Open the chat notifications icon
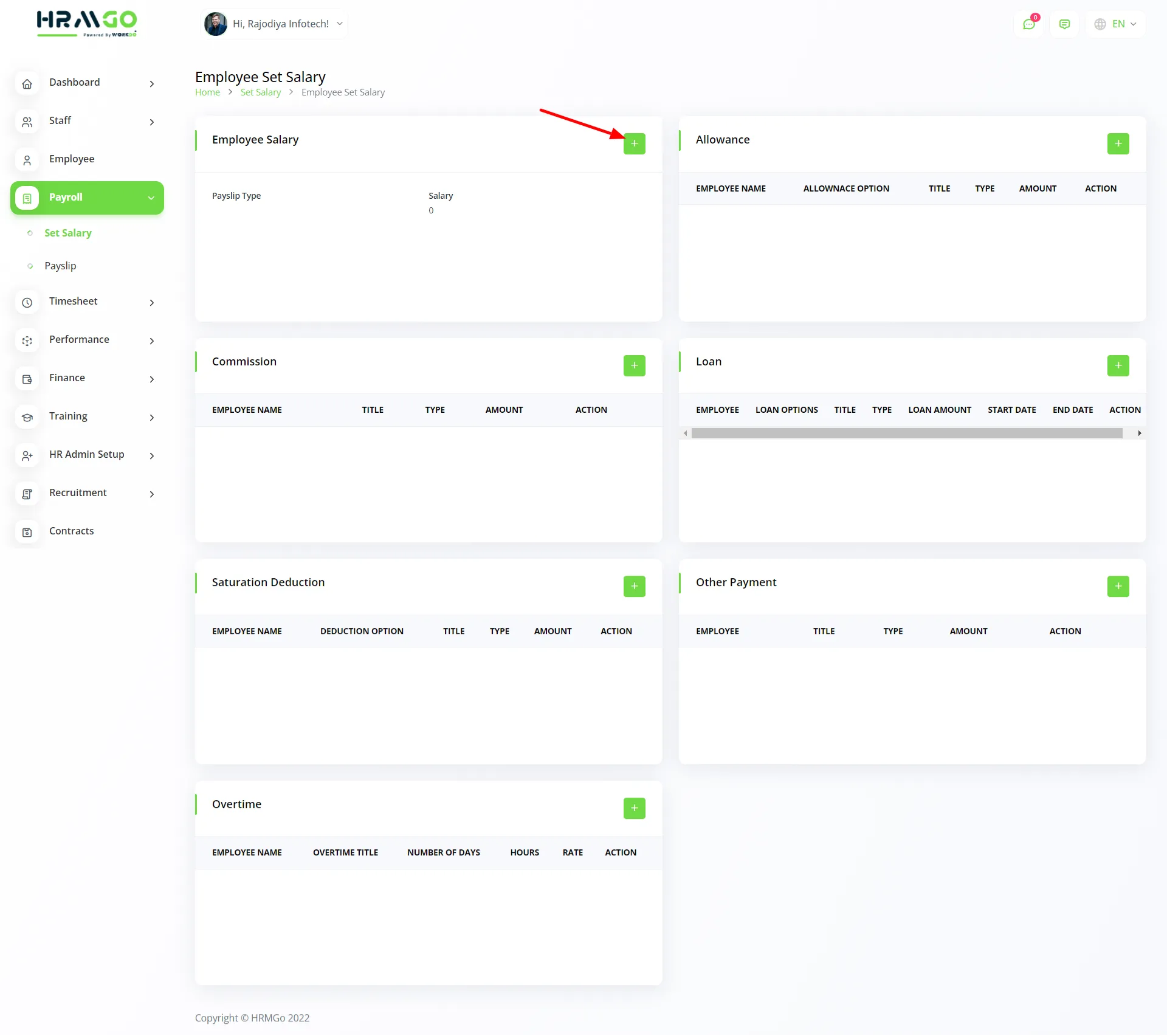 tap(1028, 24)
